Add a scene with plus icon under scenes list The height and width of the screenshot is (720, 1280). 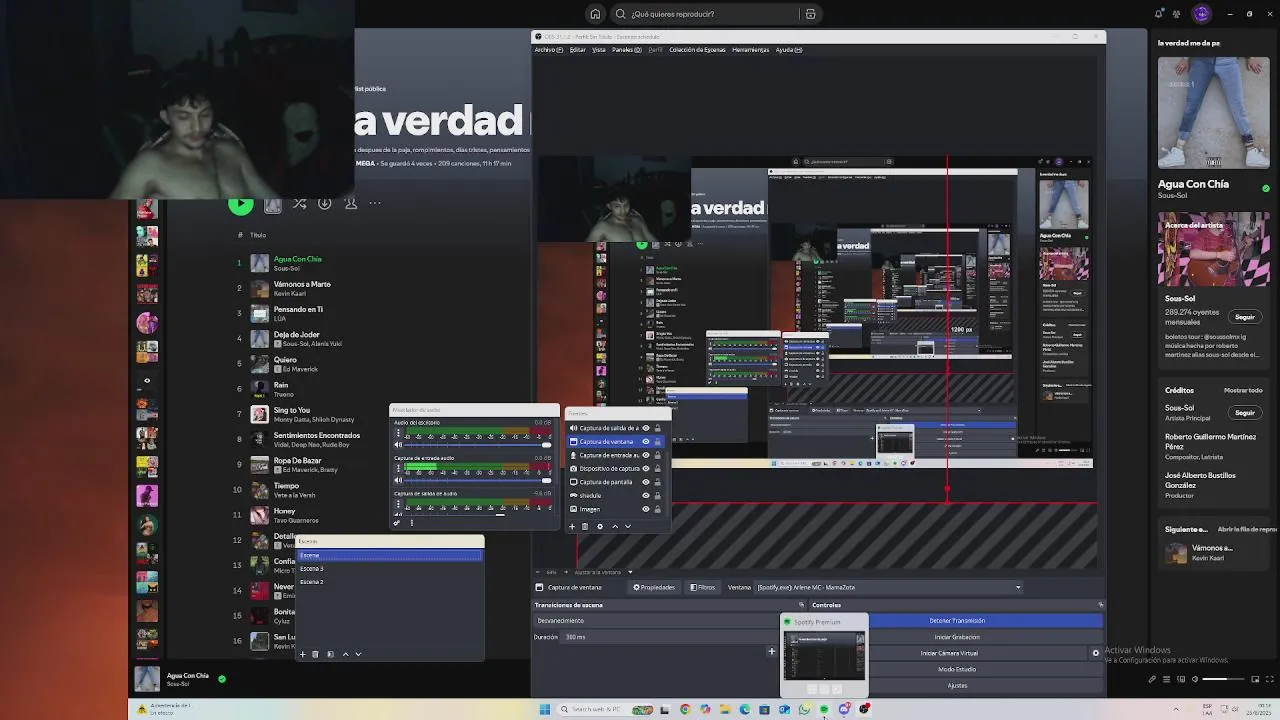tap(302, 654)
